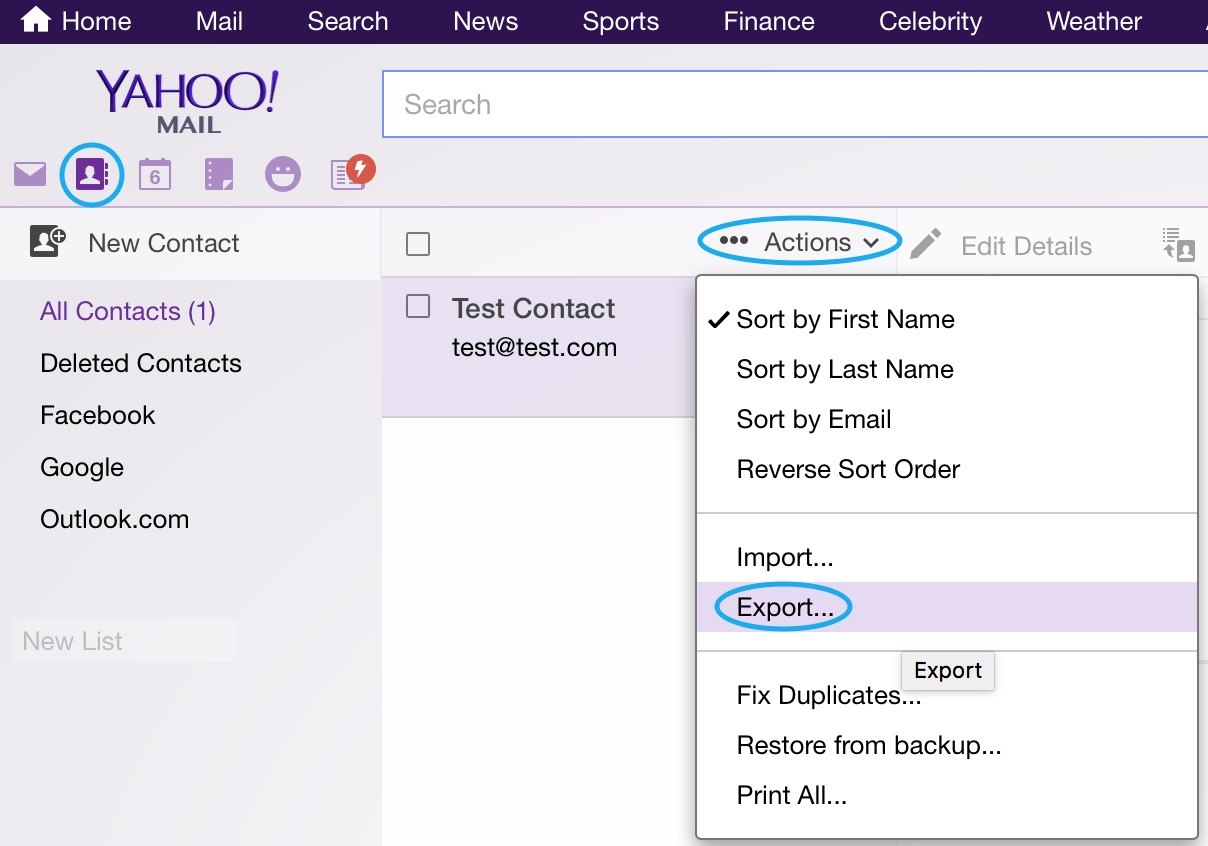
Task: Open the Notepad icon
Action: pyautogui.click(x=219, y=175)
